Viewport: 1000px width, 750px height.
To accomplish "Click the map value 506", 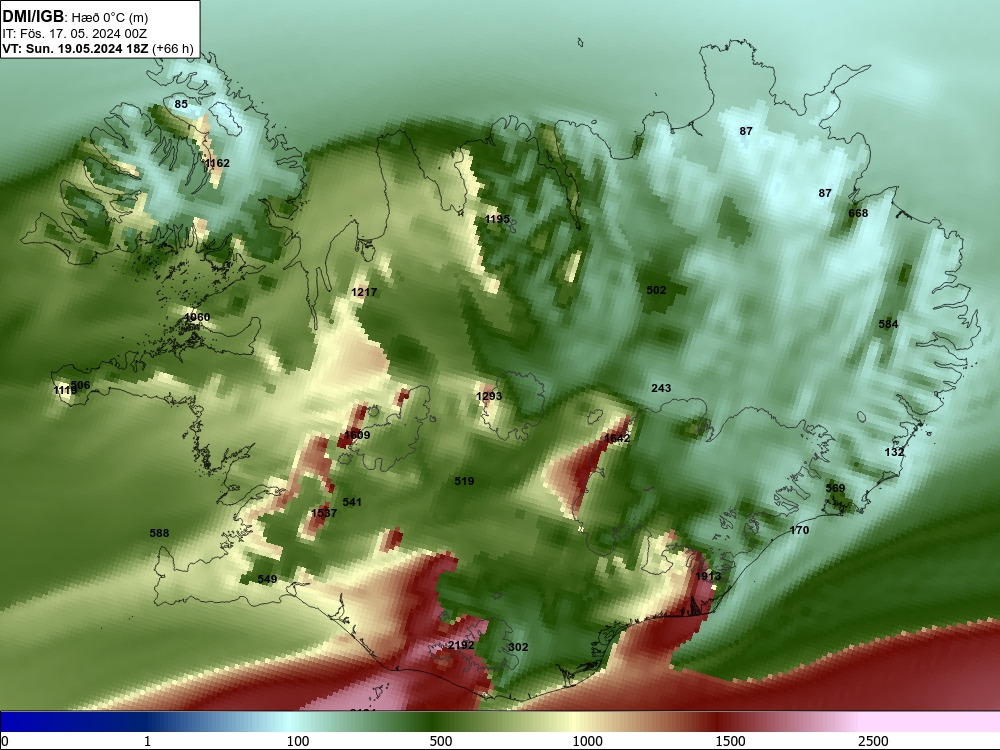I will pyautogui.click(x=80, y=385).
